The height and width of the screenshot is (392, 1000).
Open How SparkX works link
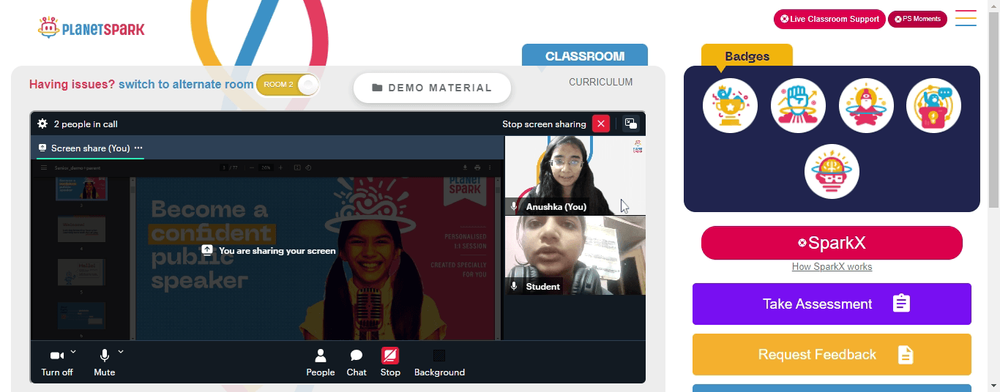(x=832, y=267)
